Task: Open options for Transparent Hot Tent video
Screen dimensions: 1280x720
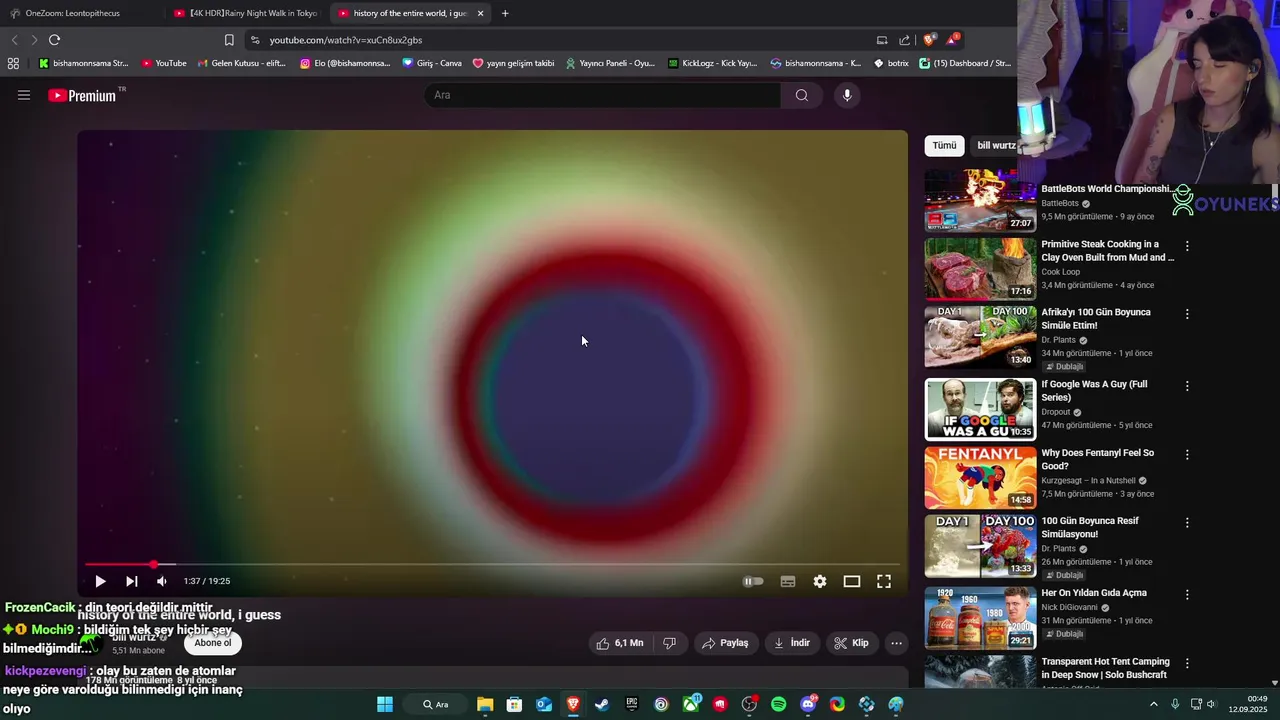Action: click(1187, 663)
